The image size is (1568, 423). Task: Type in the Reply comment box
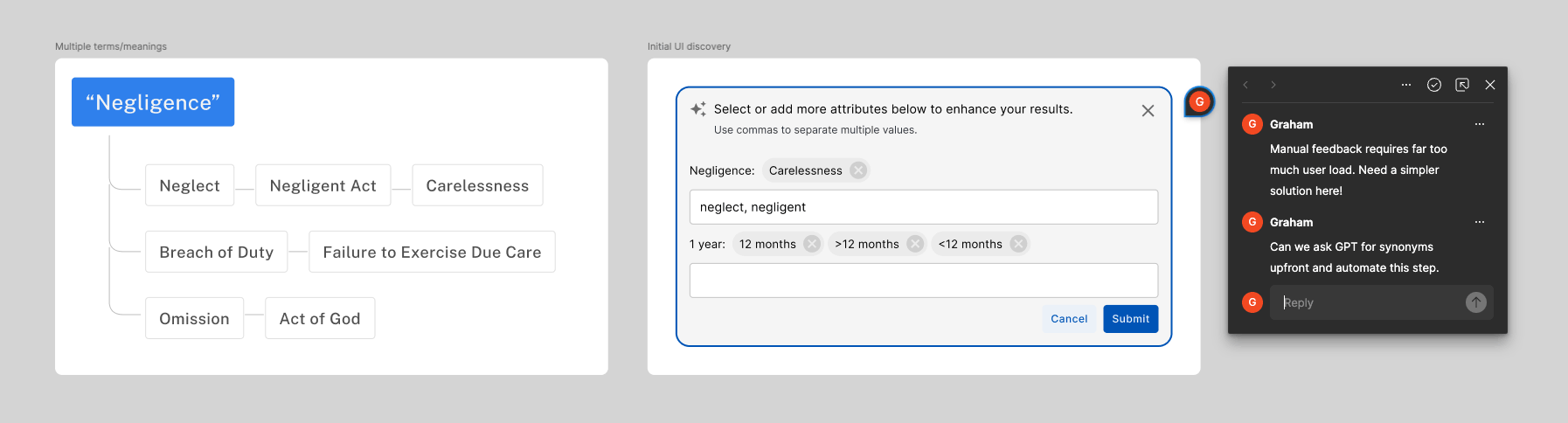tap(1368, 302)
